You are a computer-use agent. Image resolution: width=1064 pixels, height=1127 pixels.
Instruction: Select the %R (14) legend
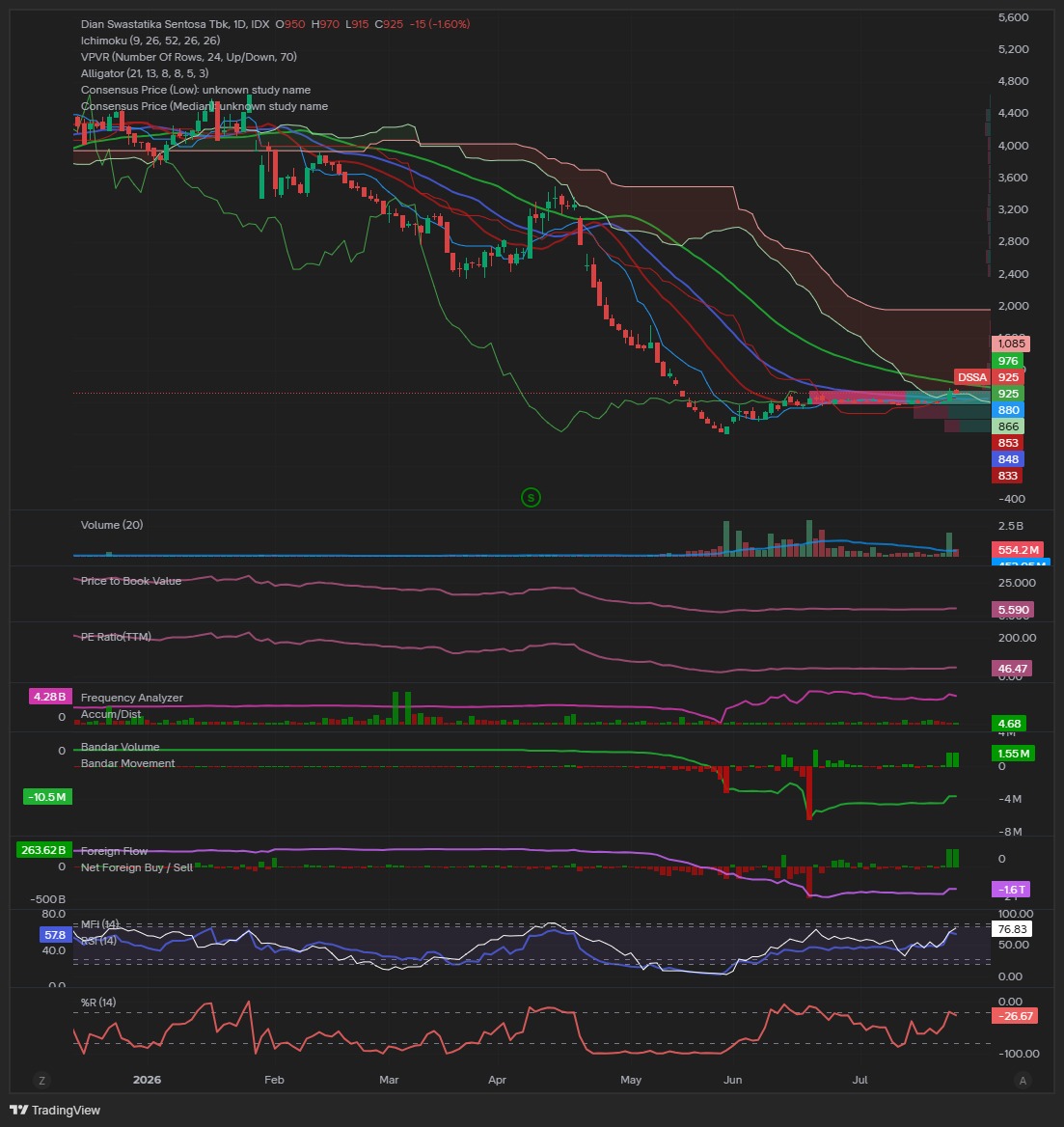pos(98,1003)
